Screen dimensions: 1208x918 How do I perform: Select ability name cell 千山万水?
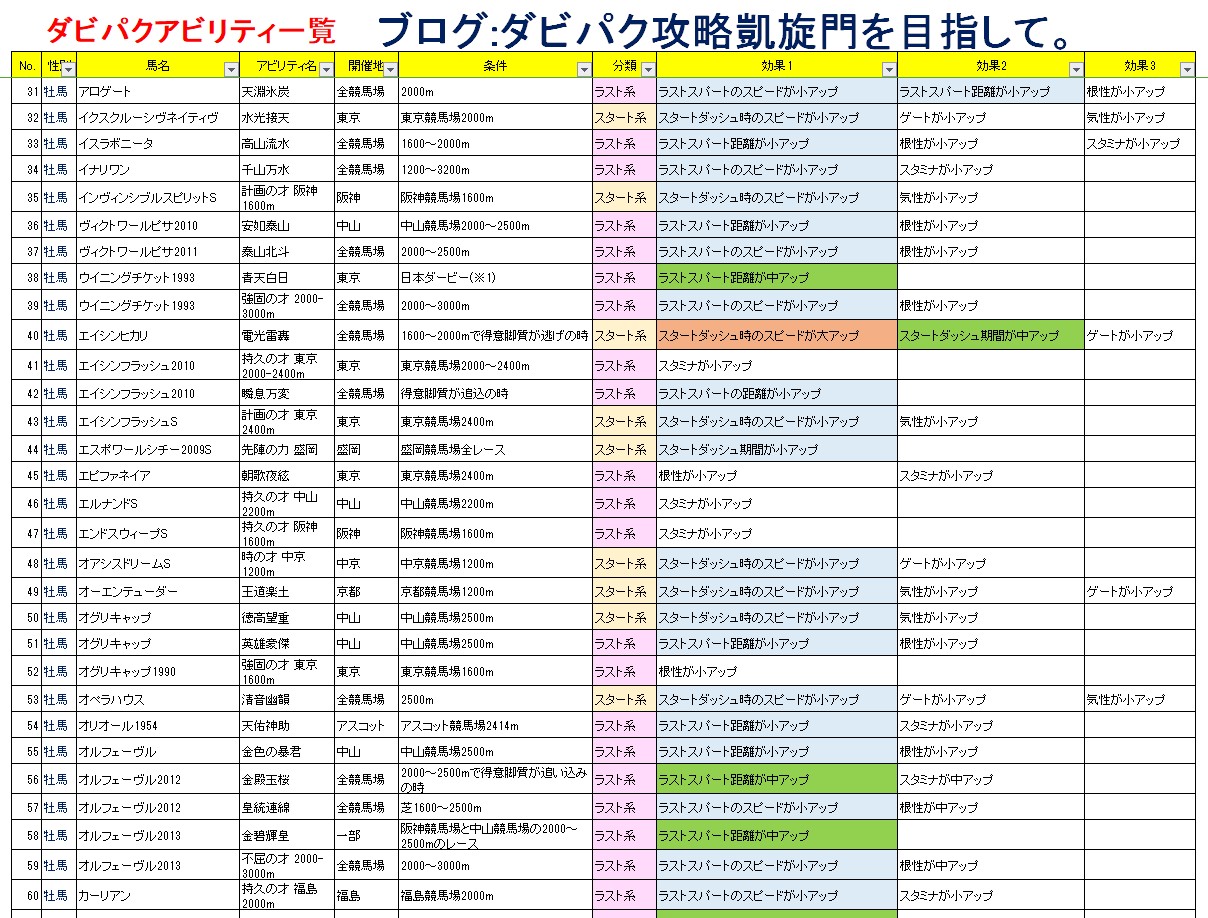tap(287, 169)
